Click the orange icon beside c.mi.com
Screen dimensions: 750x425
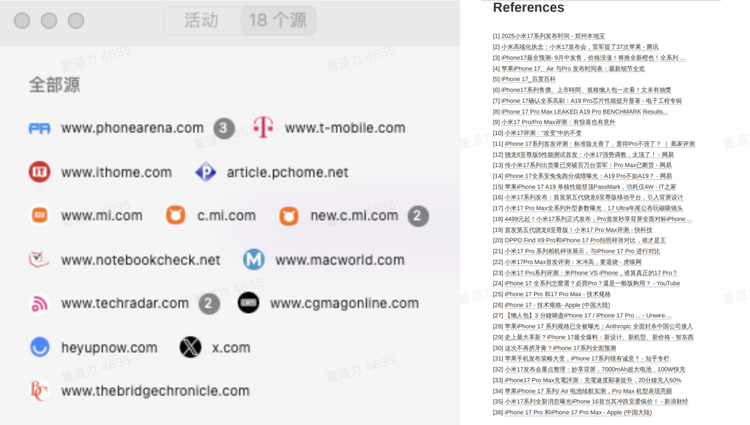coord(176,216)
